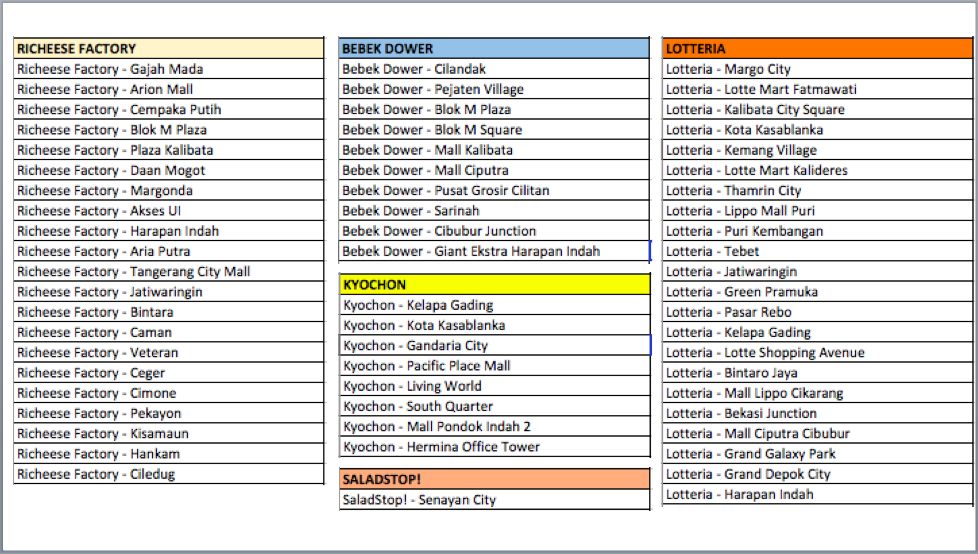The height and width of the screenshot is (554, 978).
Task: Click Kyochon - Gandaria City cell
Action: click(x=494, y=346)
